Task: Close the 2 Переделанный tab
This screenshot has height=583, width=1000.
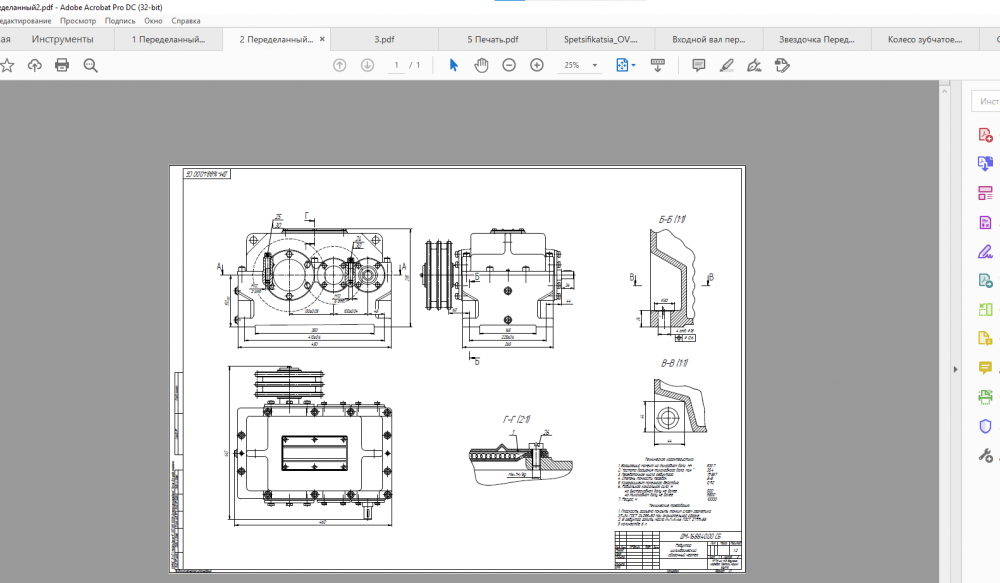Action: click(321, 40)
